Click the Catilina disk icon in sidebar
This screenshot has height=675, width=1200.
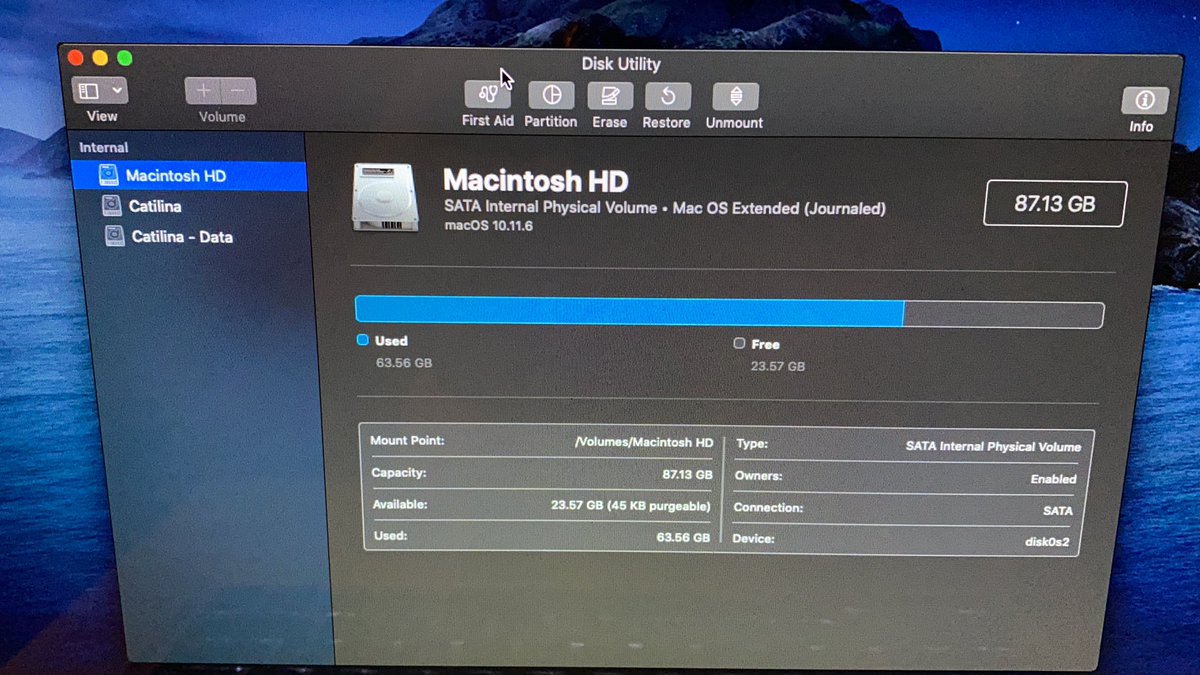click(112, 206)
